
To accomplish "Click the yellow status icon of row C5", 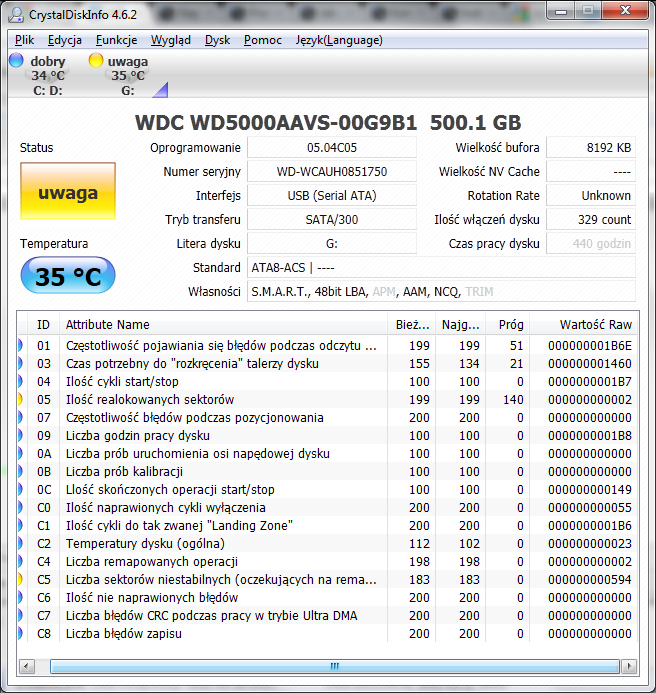I will click(x=20, y=579).
